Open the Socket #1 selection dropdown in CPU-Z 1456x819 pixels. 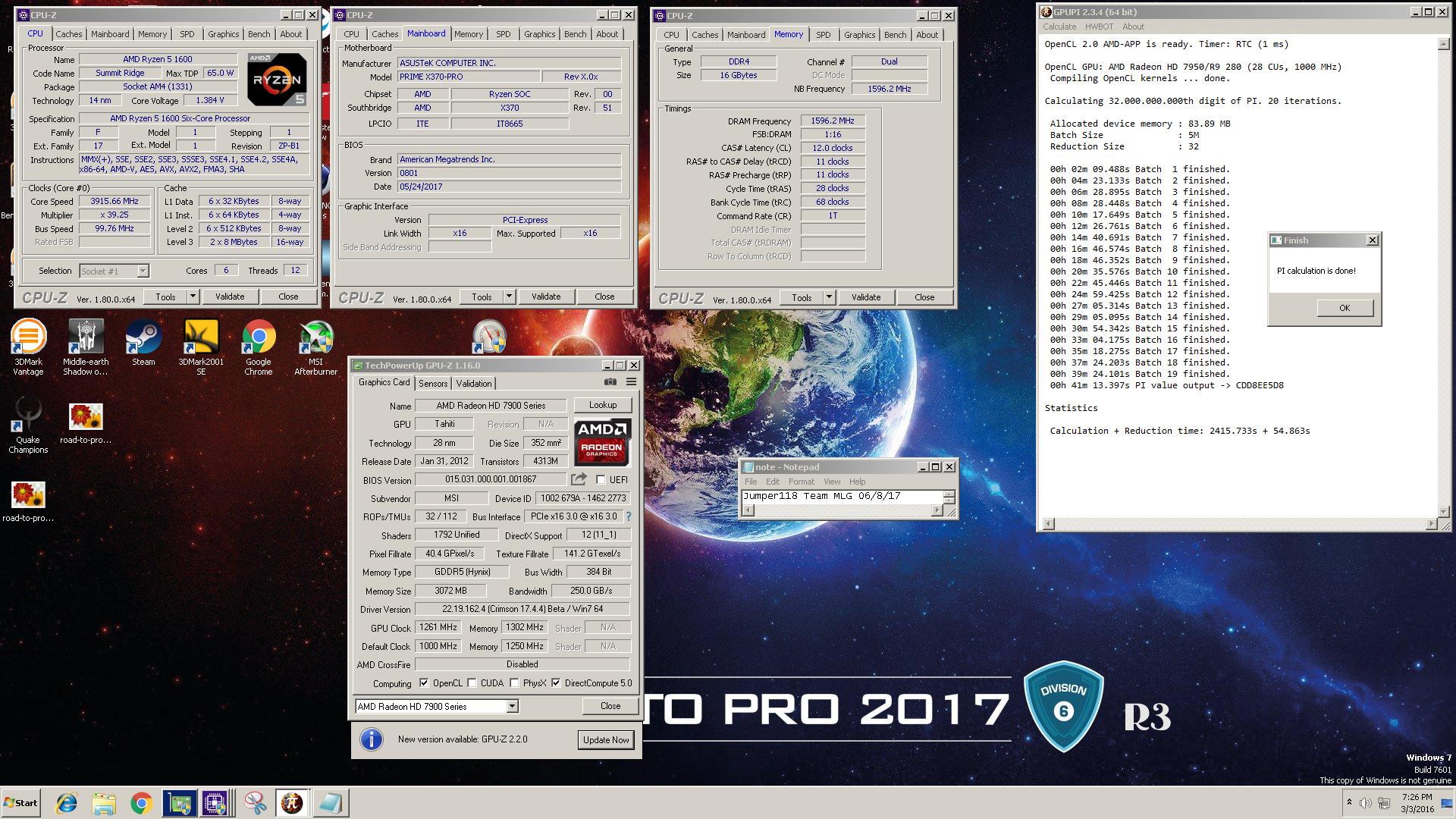pos(143,271)
